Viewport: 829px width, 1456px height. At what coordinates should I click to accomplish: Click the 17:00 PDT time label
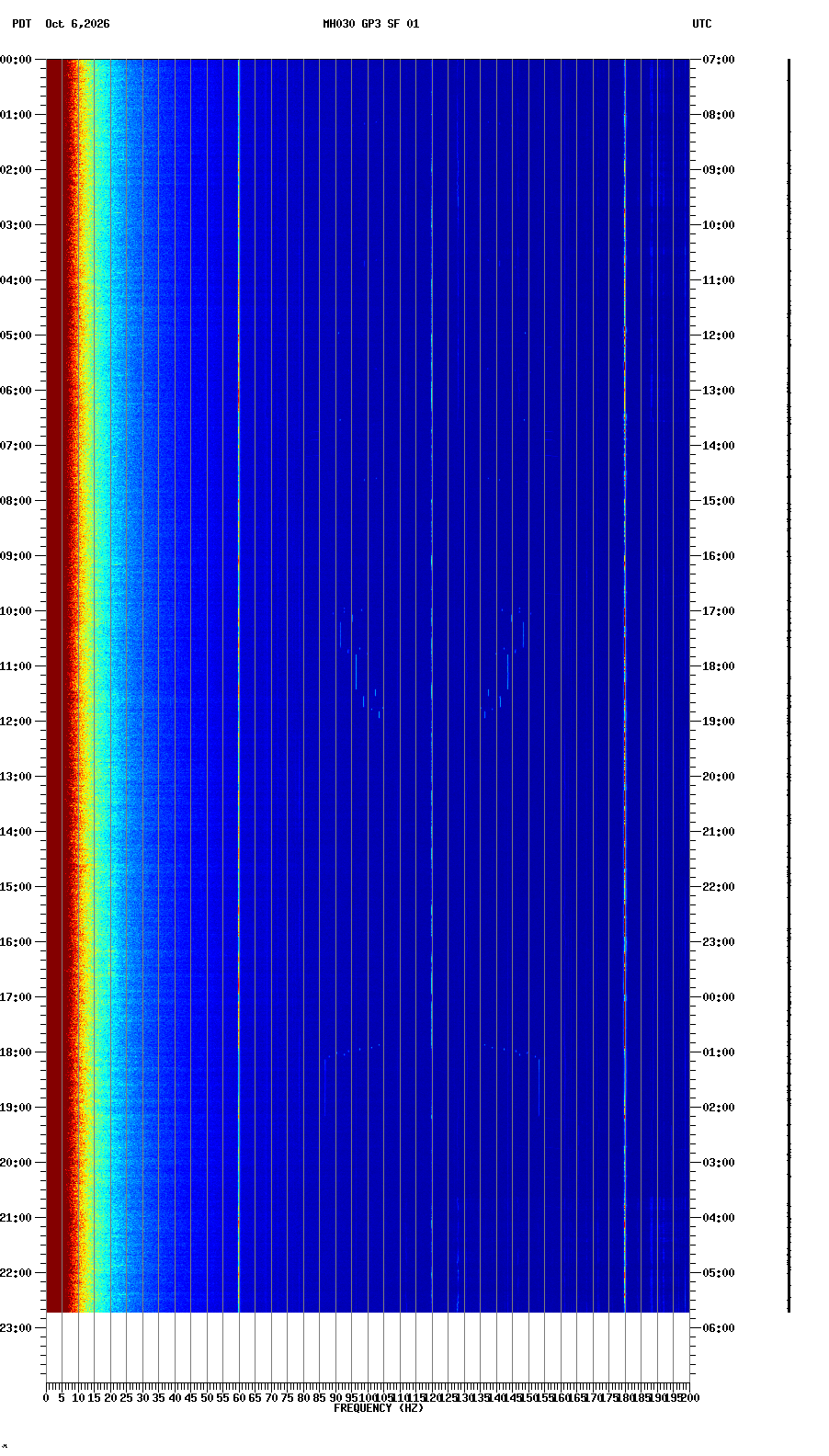tap(16, 997)
